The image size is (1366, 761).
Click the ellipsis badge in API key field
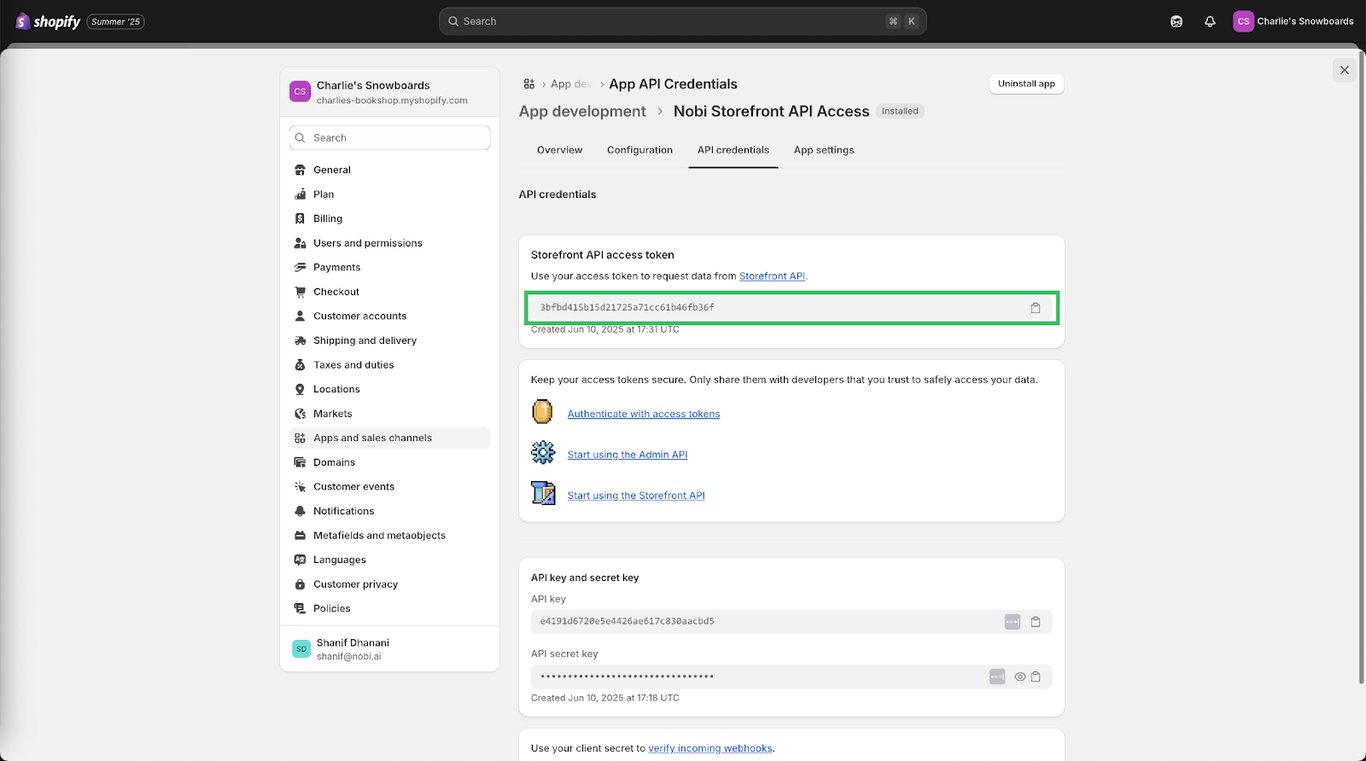click(1012, 622)
